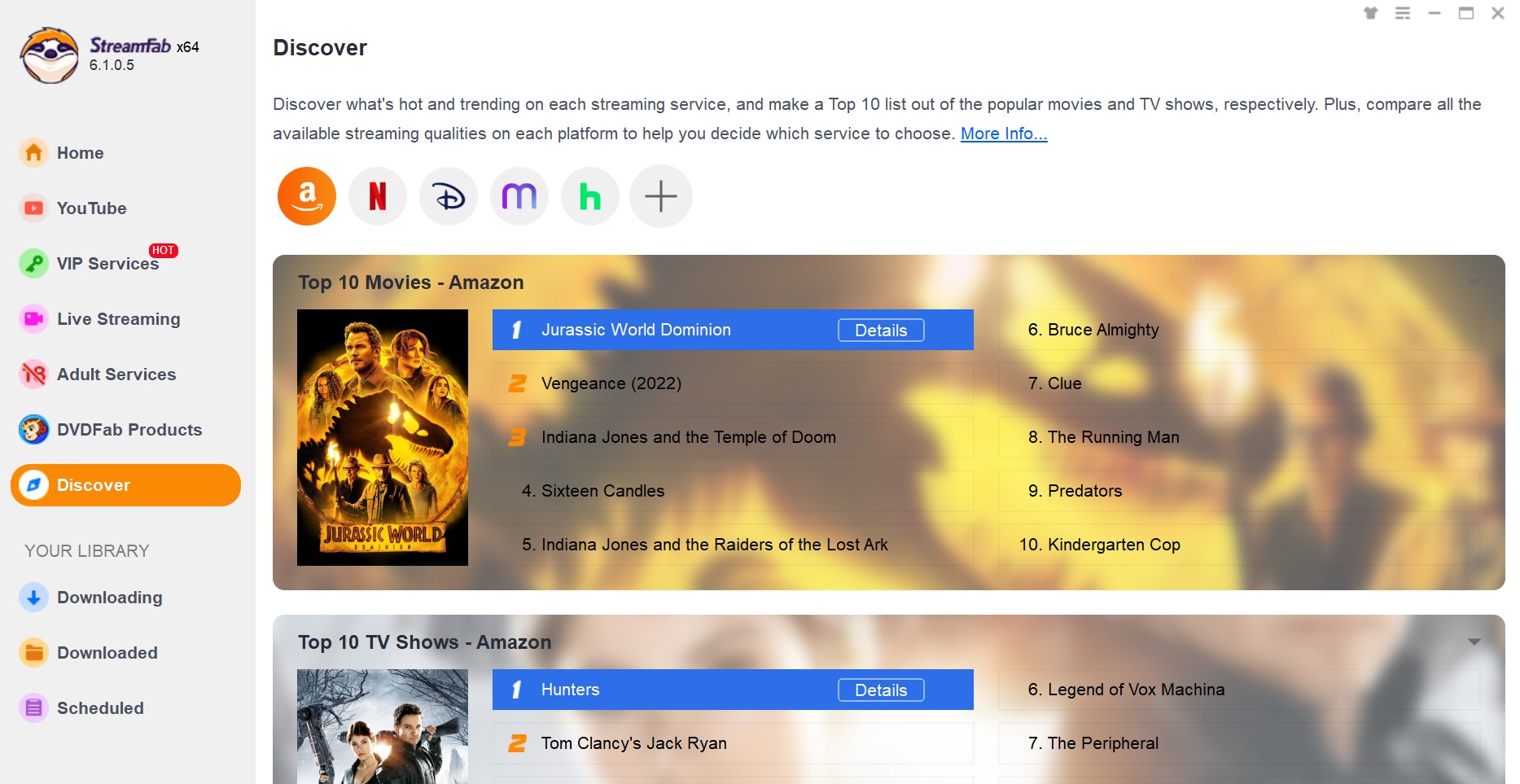Open the Jurassic World poster thumbnail
The width and height of the screenshot is (1520, 784).
tap(383, 437)
